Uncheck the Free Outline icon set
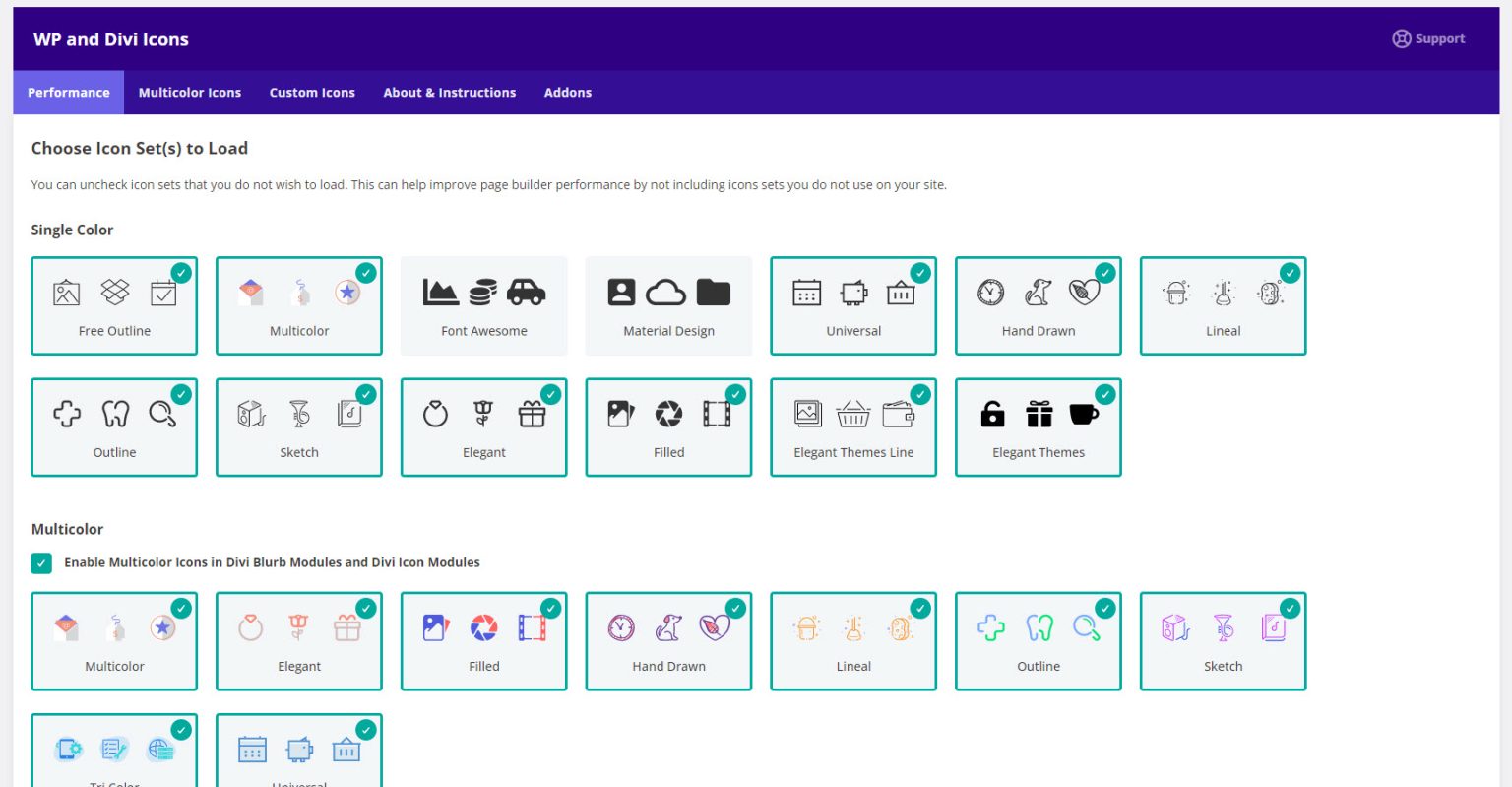This screenshot has height=787, width=1512. (x=180, y=271)
